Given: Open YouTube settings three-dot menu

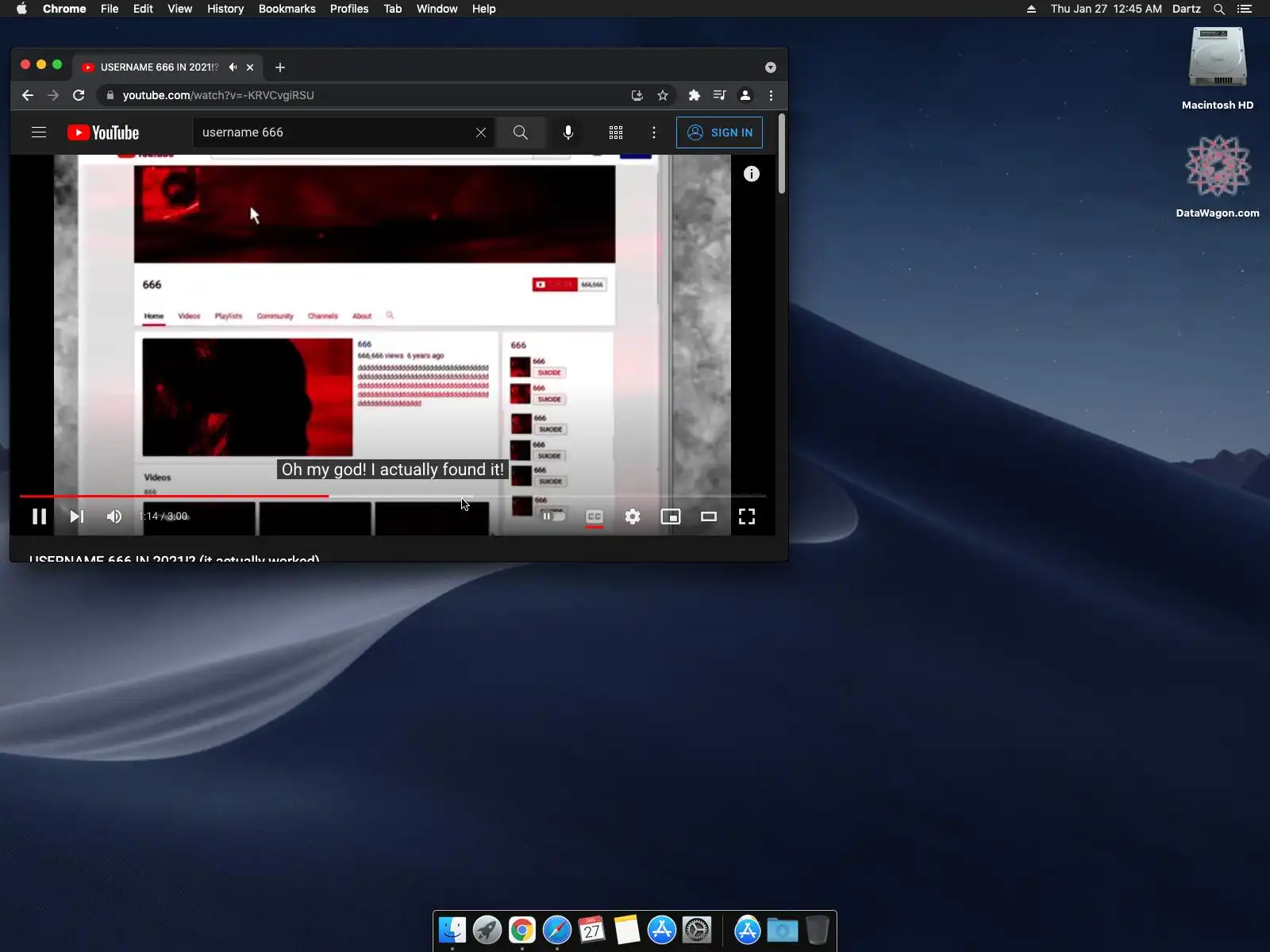Looking at the screenshot, I should (x=654, y=132).
